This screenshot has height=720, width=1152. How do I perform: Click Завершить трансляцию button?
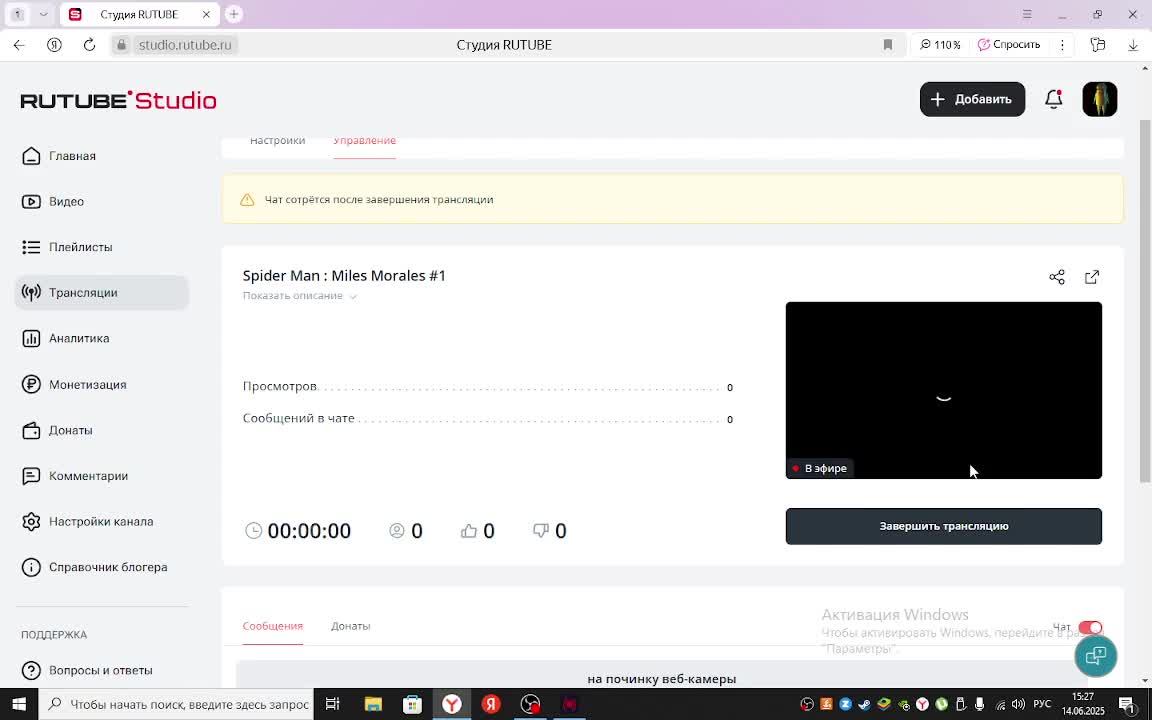943,526
